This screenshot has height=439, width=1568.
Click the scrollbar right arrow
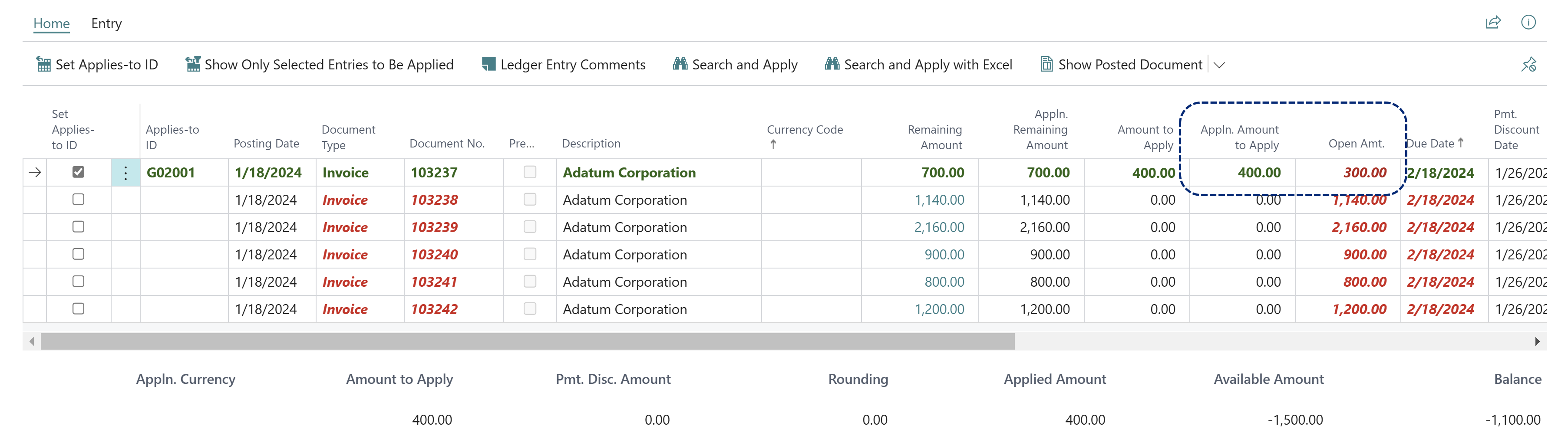[x=1537, y=342]
